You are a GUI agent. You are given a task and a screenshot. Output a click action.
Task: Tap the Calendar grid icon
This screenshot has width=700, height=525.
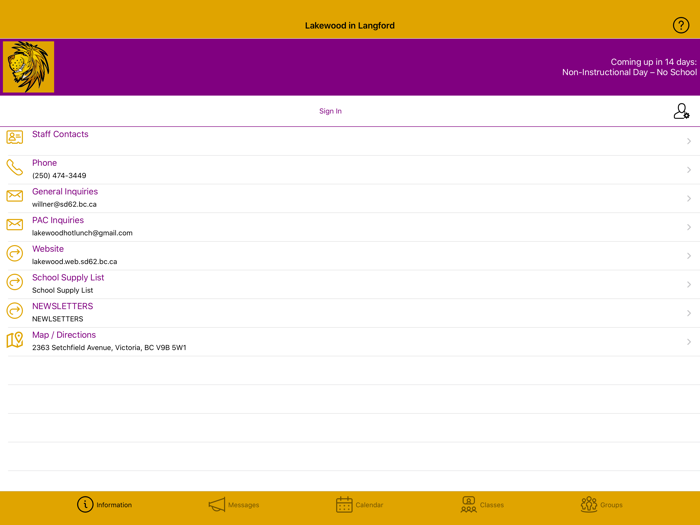coord(344,504)
